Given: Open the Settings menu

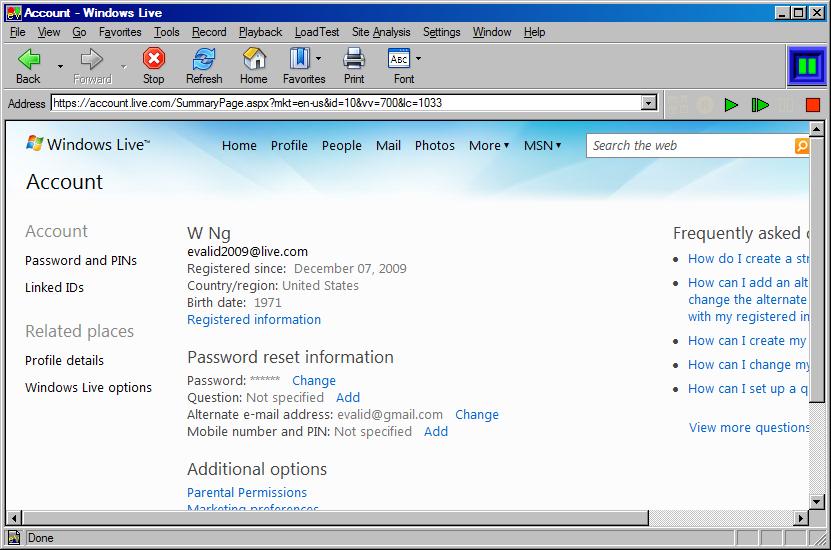Looking at the screenshot, I should click(x=441, y=32).
